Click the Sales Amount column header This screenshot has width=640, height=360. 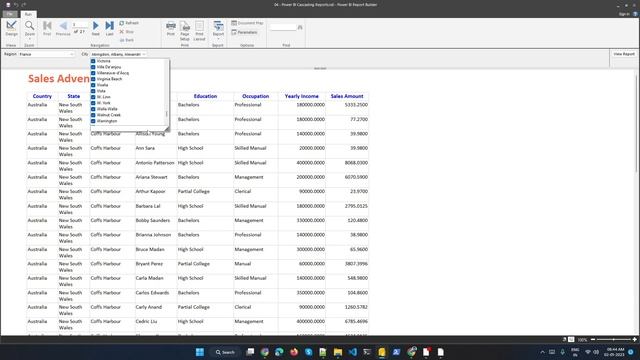347,96
